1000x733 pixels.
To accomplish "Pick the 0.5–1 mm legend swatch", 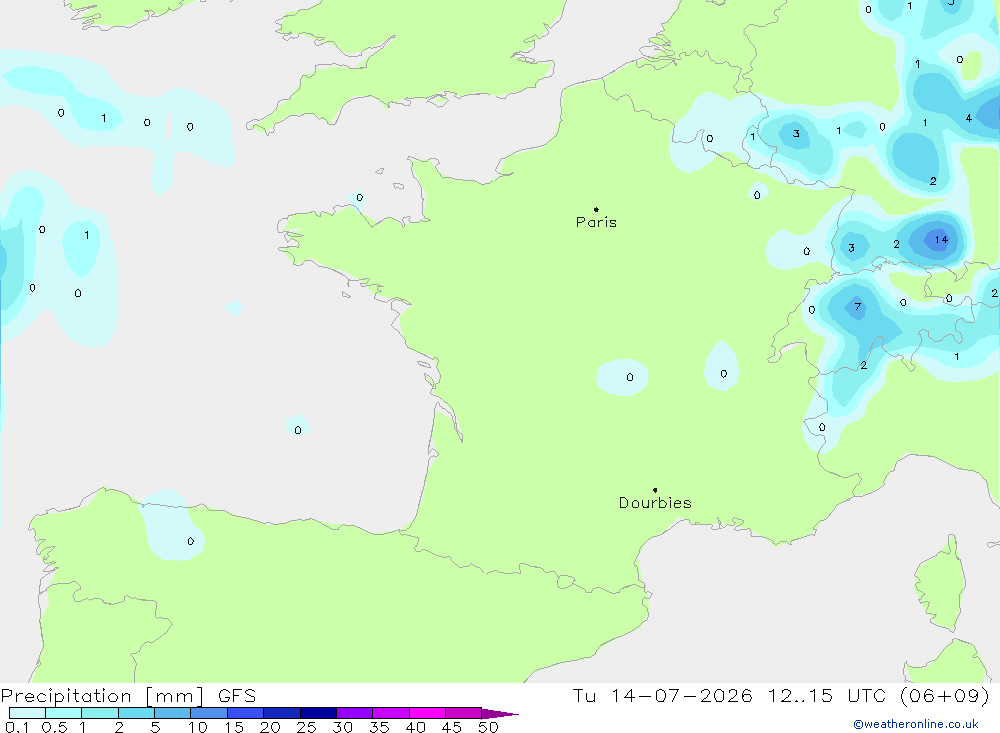I will (x=64, y=713).
